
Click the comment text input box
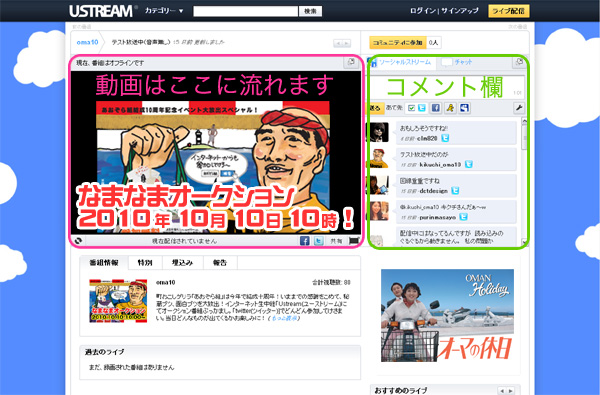pyautogui.click(x=447, y=87)
